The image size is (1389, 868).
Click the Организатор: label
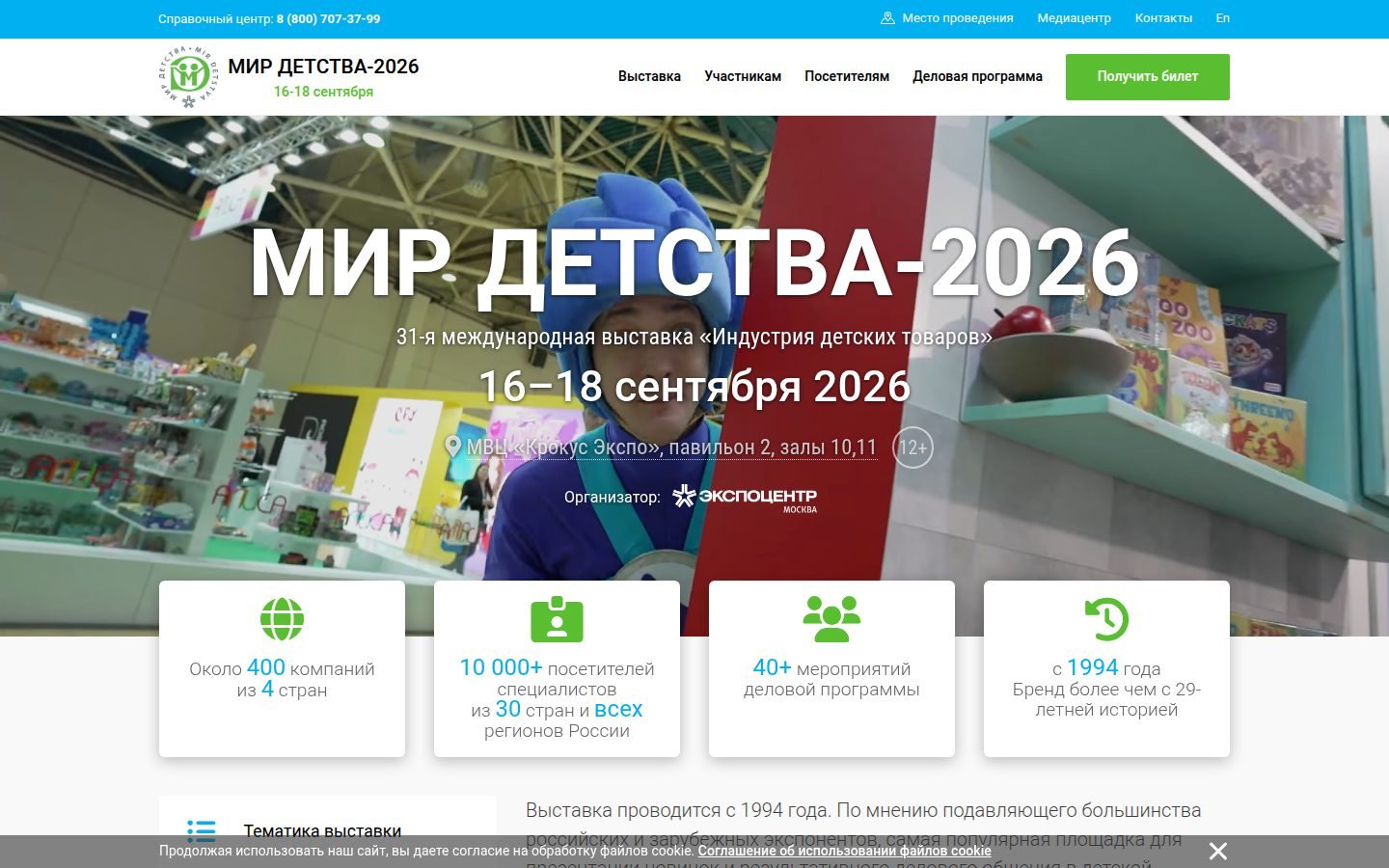[613, 498]
